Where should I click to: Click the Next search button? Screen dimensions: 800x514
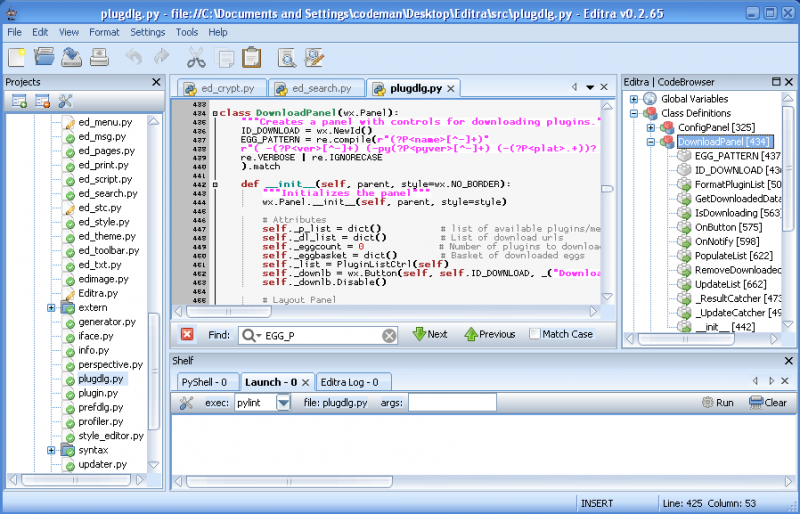(x=430, y=334)
